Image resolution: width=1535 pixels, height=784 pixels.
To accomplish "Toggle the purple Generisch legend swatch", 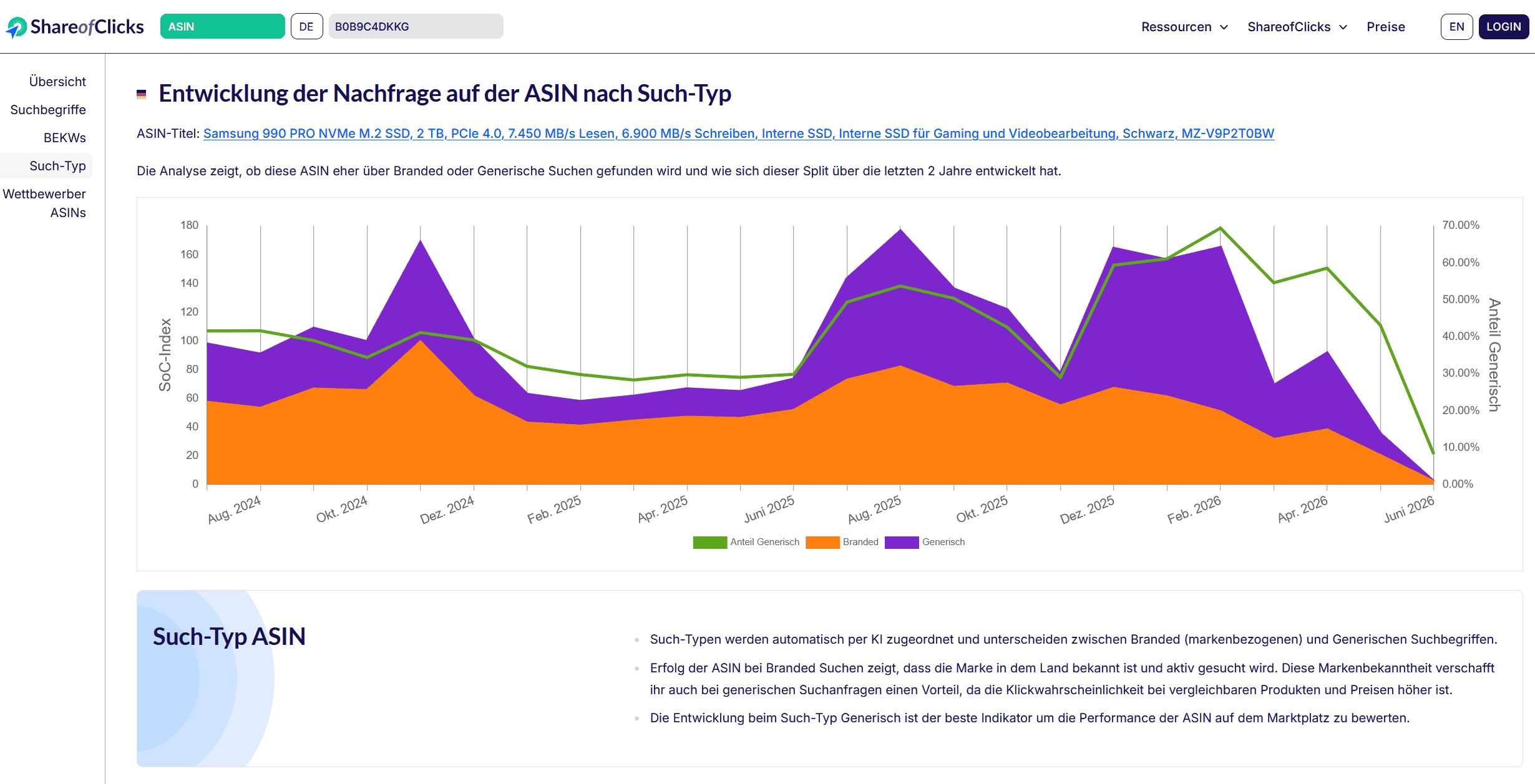I will (x=902, y=542).
